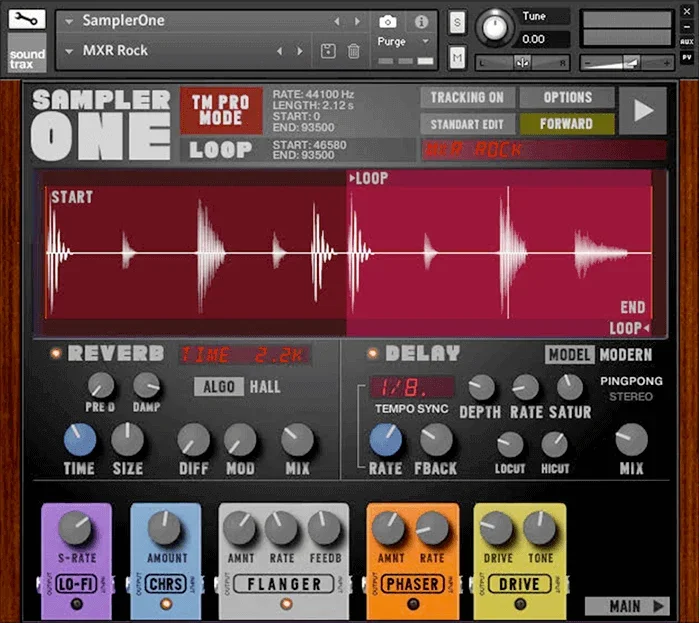Toggle the PHASER pedal footswitch
The image size is (699, 623).
tap(413, 604)
